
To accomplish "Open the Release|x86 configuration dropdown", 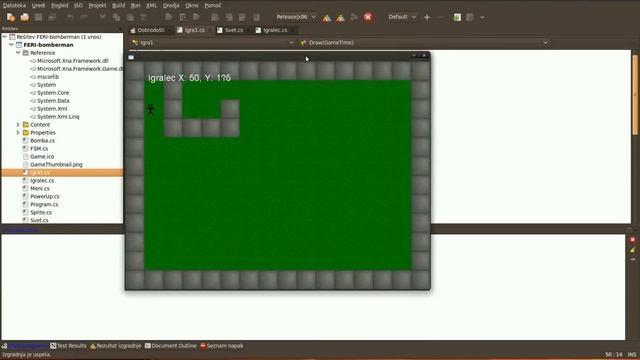I will pos(296,17).
